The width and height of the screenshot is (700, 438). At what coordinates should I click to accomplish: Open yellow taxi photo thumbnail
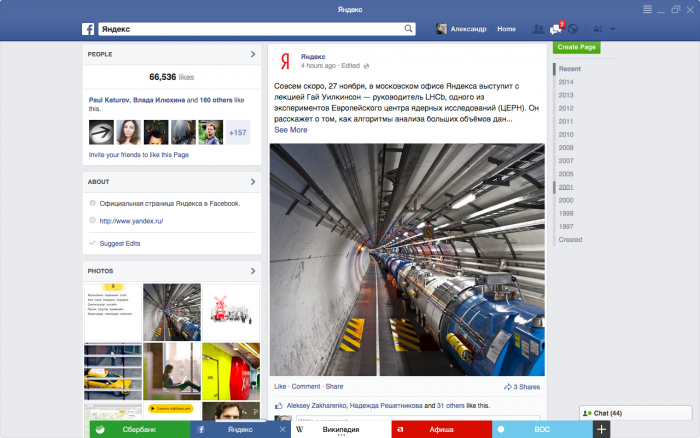point(113,371)
